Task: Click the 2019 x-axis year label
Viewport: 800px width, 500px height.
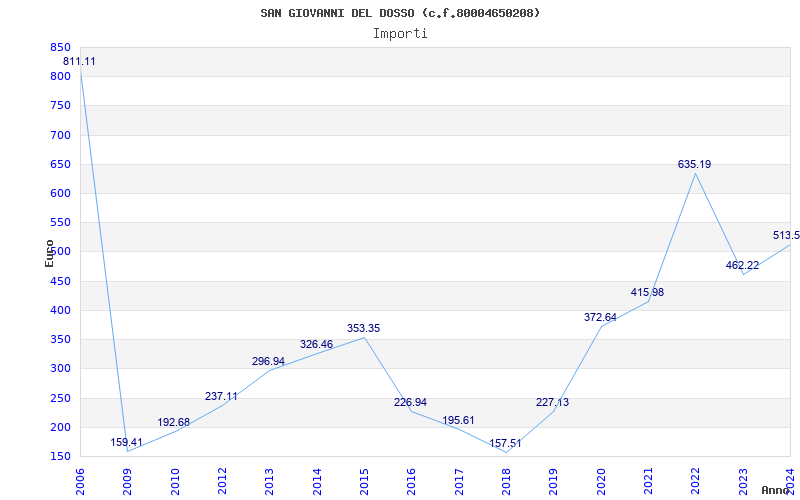Action: tap(554, 482)
